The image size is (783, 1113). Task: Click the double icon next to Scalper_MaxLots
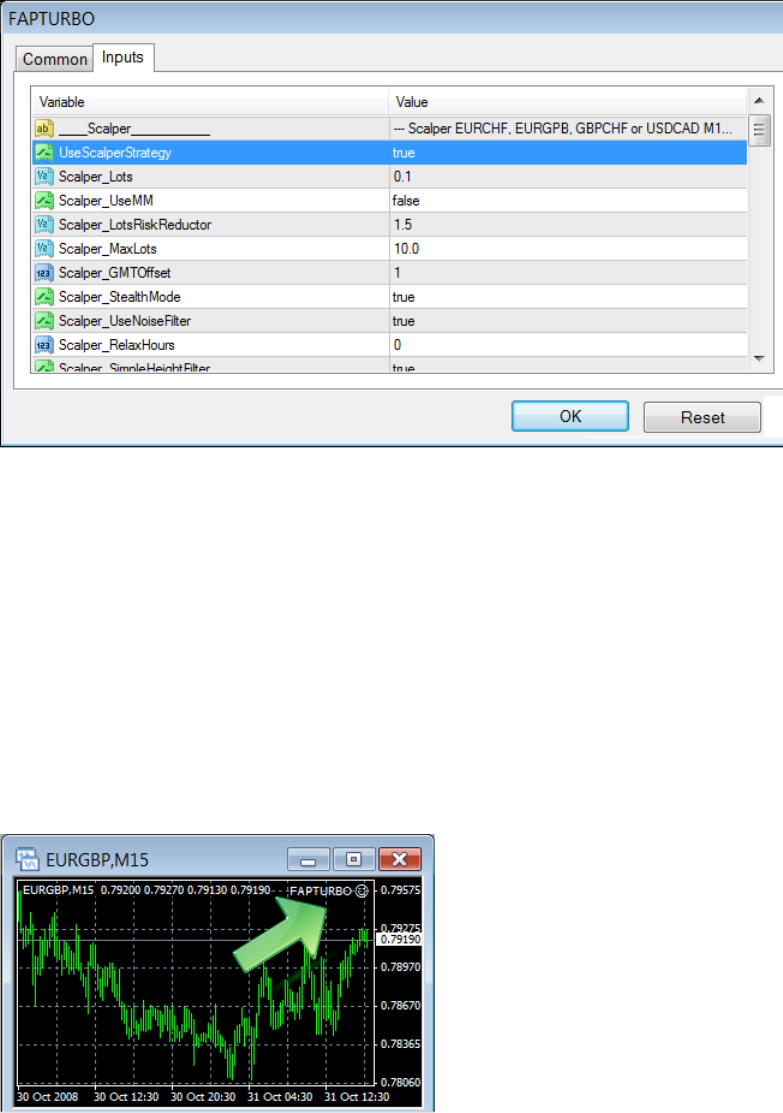44,249
